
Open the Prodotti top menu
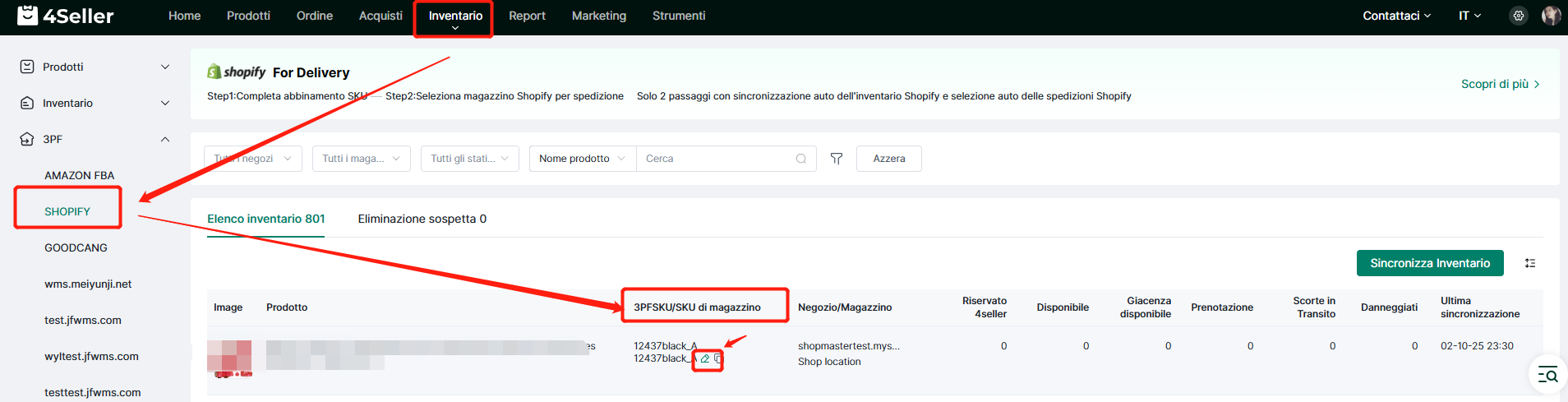pos(248,16)
